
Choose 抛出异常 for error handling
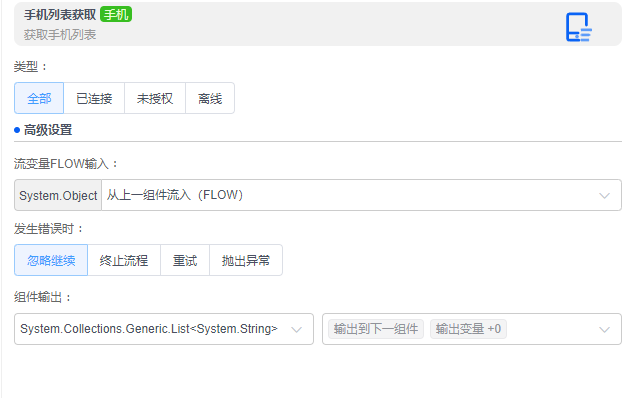(x=246, y=260)
